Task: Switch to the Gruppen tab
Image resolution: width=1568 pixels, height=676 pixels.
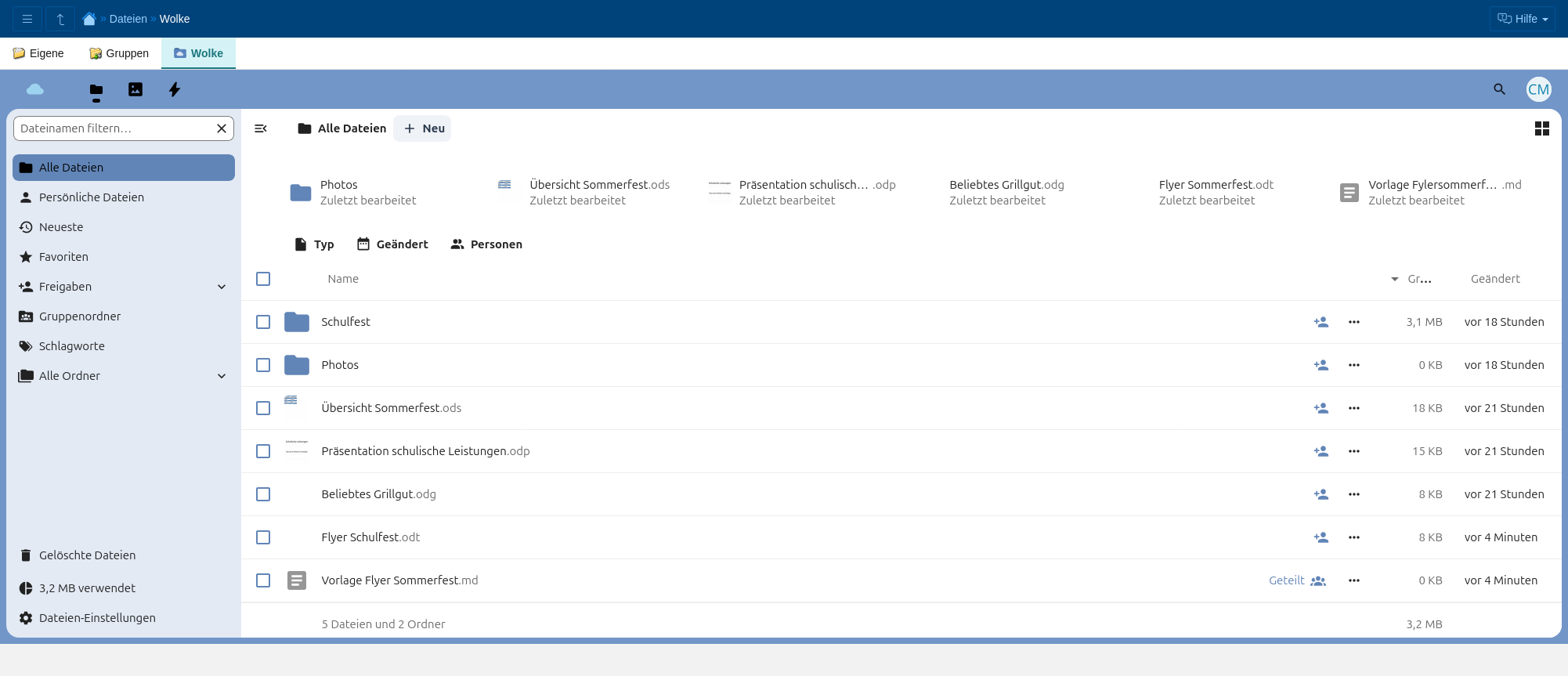Action: [119, 53]
